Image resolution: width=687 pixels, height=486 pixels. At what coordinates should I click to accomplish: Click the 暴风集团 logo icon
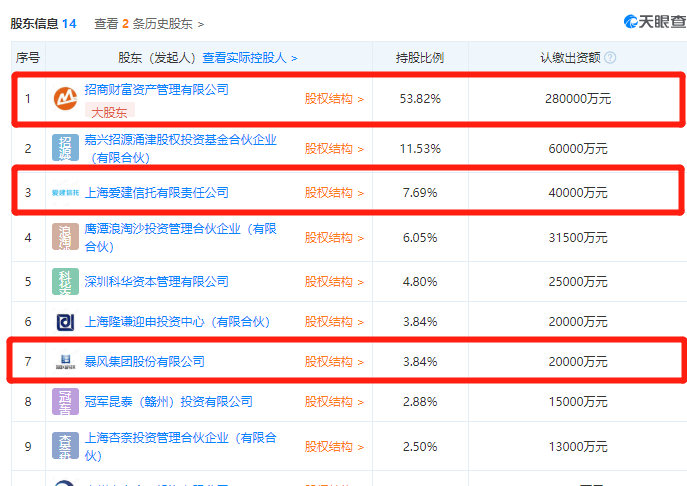(x=65, y=362)
